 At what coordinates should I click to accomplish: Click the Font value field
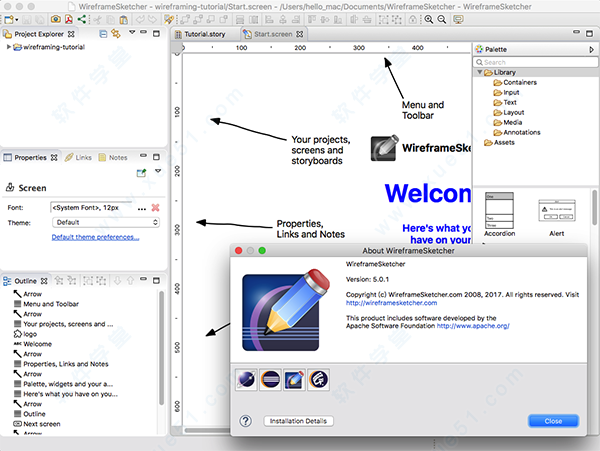pyautogui.click(x=92, y=207)
